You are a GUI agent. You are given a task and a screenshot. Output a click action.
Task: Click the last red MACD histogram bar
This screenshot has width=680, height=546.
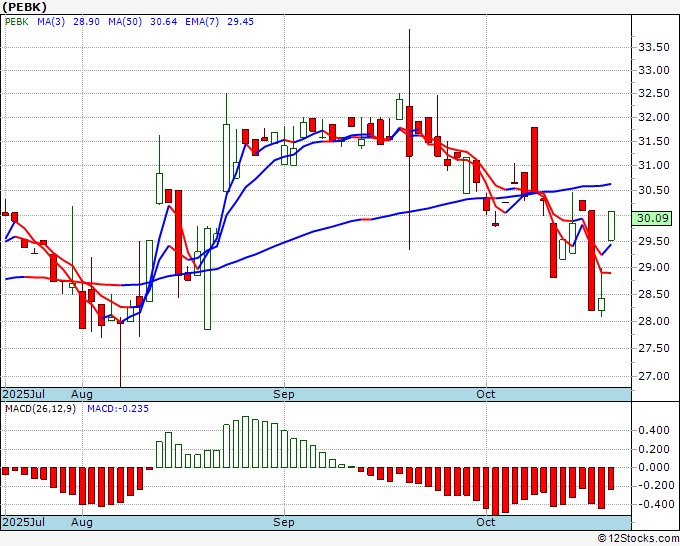tap(611, 479)
